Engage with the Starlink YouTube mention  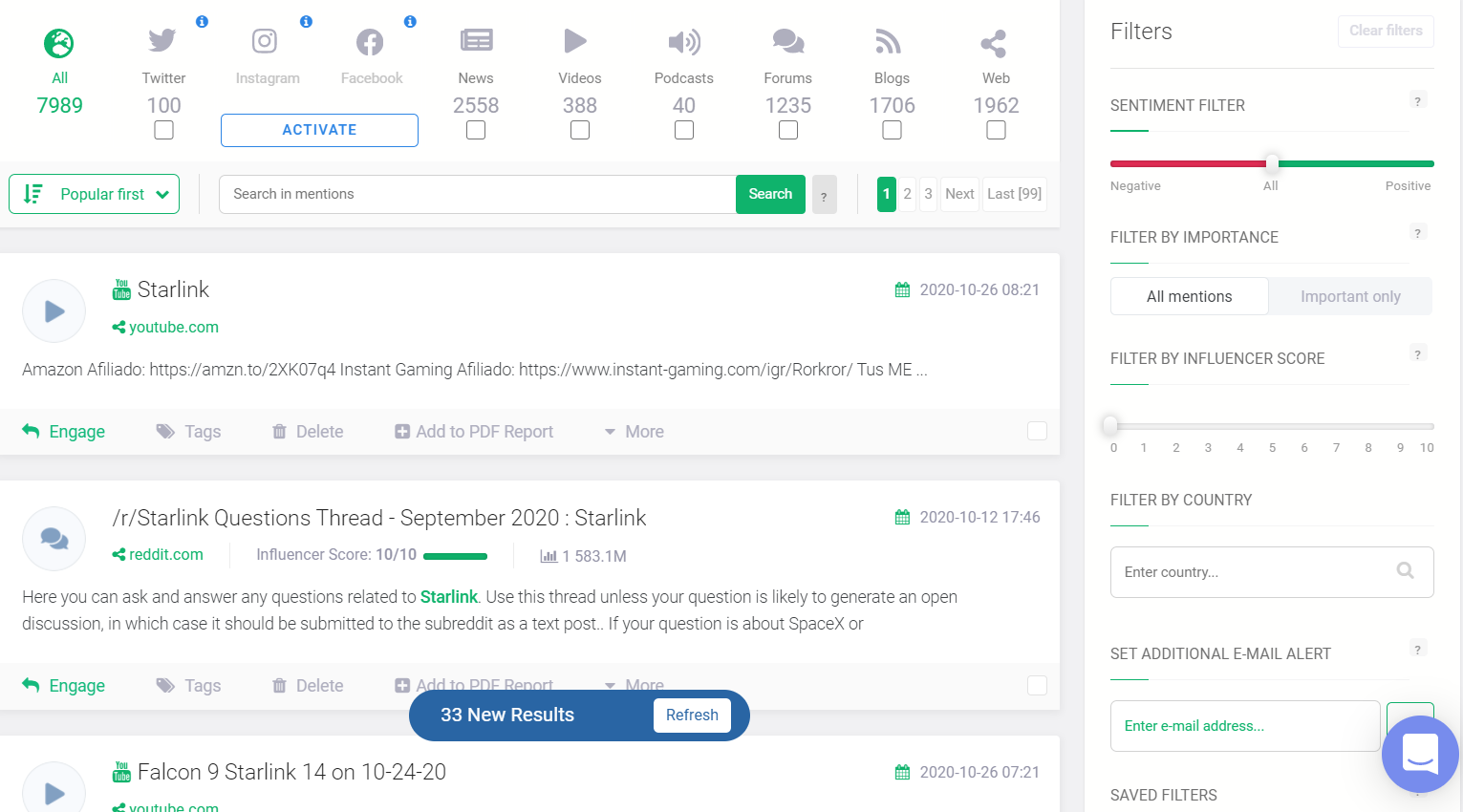coord(64,432)
